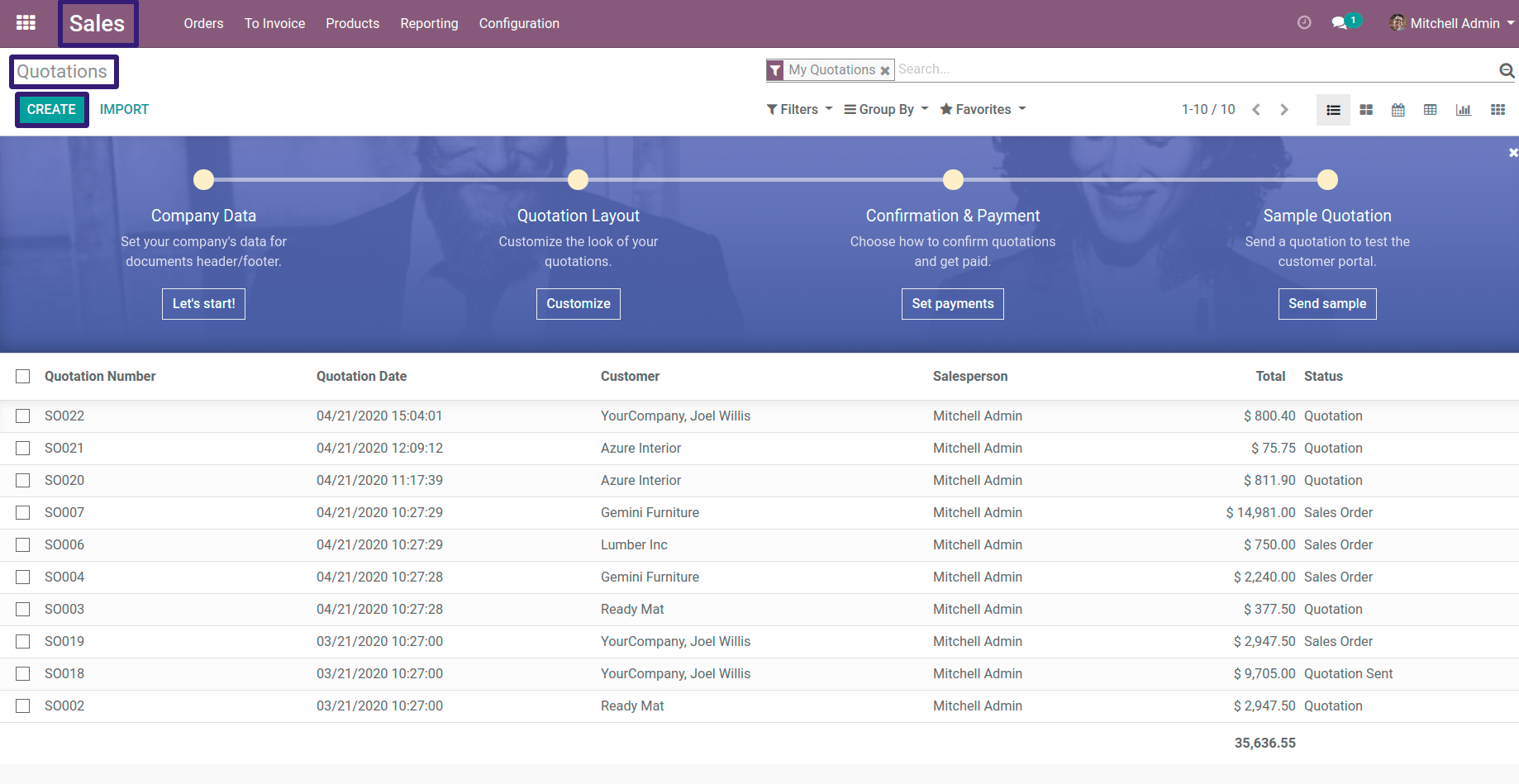Image resolution: width=1519 pixels, height=784 pixels.
Task: Sort by Quotation Number column header
Action: (100, 377)
